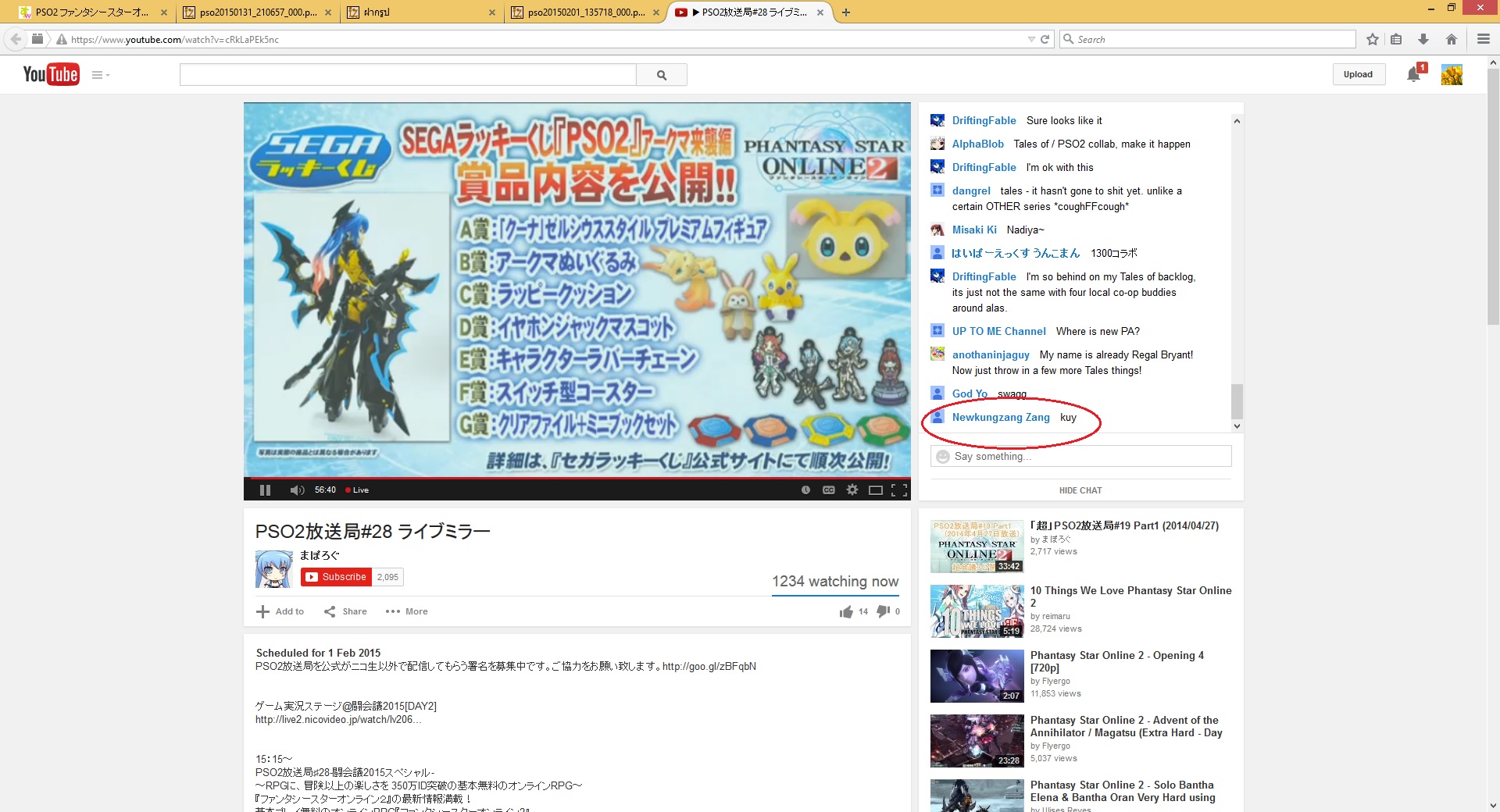
Task: Open anothaninjaguy's chat profile
Action: coord(991,354)
